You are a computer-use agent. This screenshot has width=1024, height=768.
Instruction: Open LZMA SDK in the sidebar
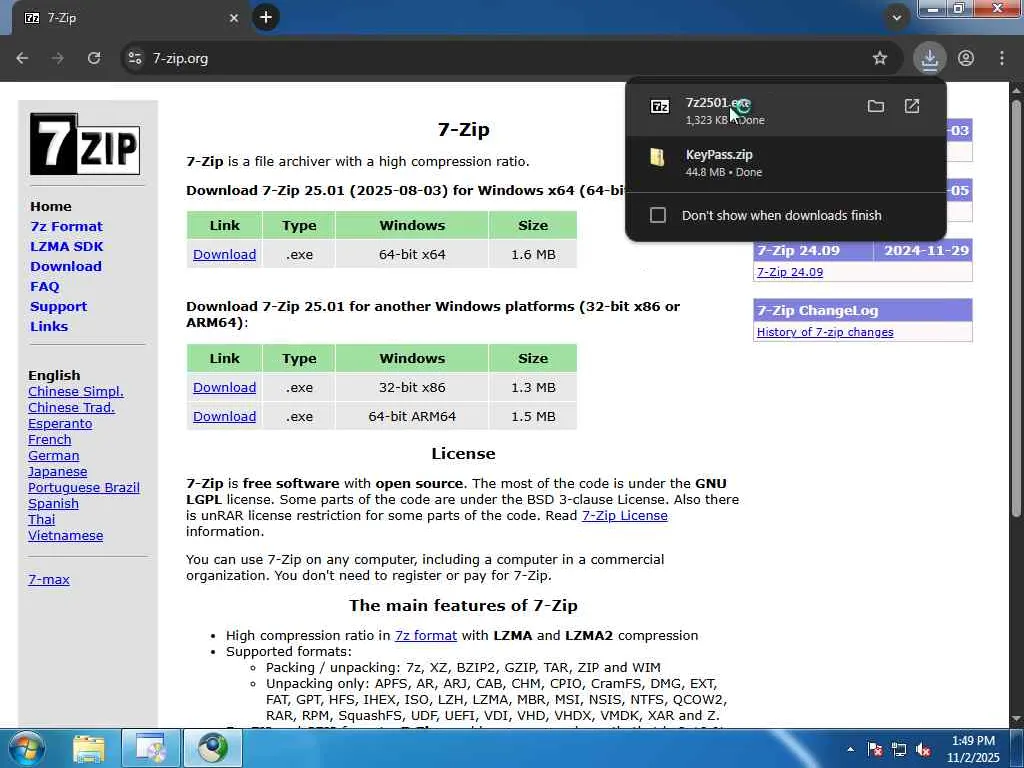[x=67, y=246]
